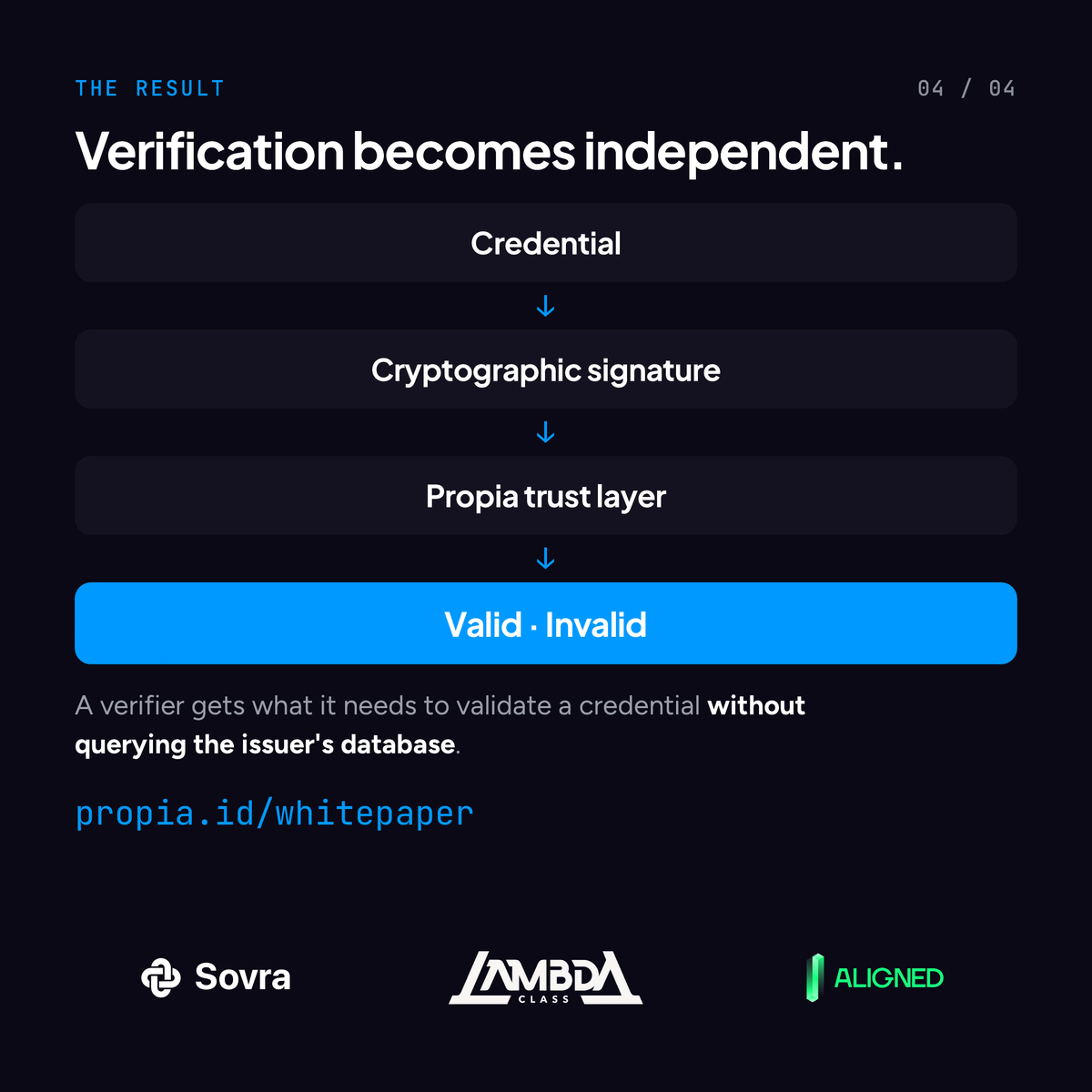This screenshot has width=1092, height=1092.
Task: Click the THE RESULT section label
Action: click(150, 88)
